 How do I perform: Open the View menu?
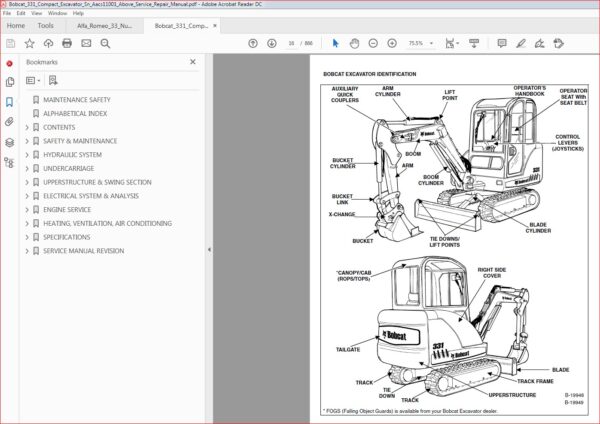(x=36, y=13)
